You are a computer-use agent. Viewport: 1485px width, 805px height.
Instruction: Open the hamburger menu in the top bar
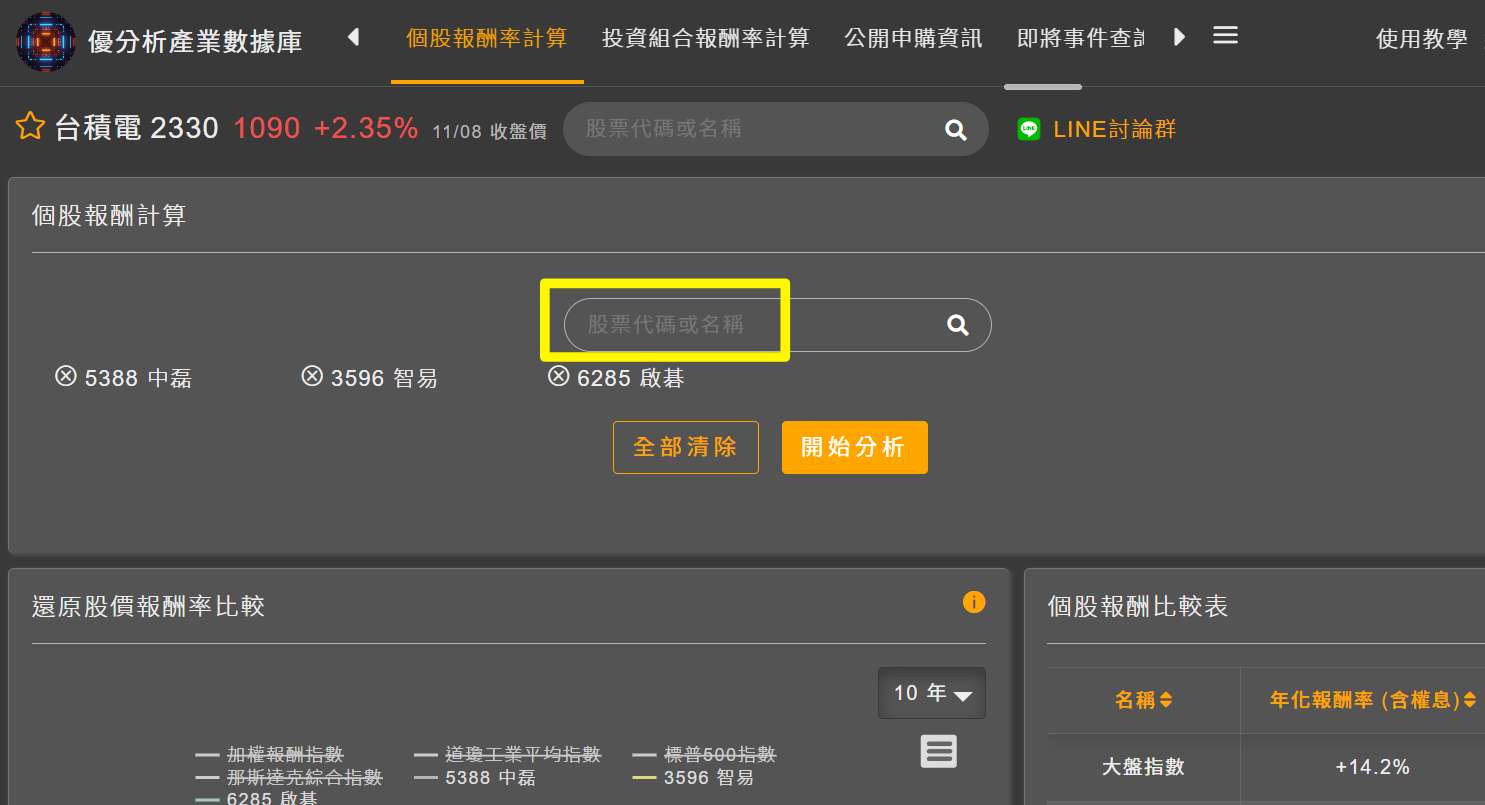click(1225, 36)
